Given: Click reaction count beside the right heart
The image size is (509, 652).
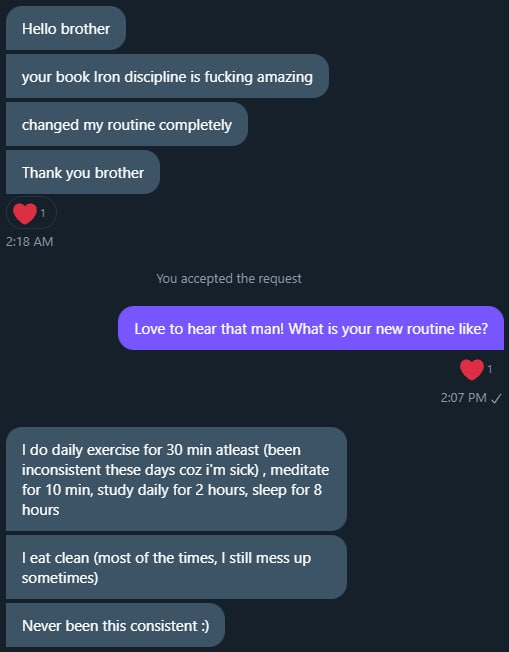Looking at the screenshot, I should tap(490, 369).
